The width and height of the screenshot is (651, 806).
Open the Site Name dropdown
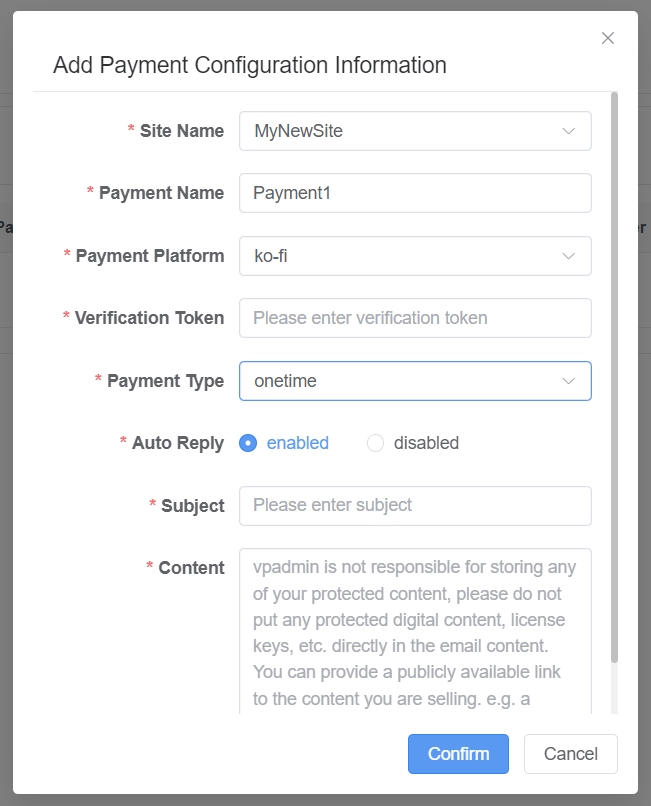click(x=415, y=130)
